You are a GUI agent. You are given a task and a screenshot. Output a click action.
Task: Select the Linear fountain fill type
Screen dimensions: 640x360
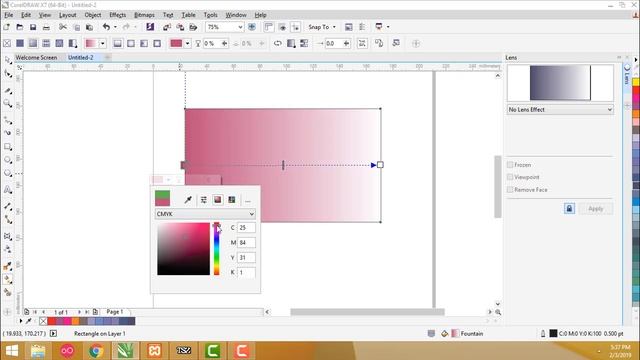[118, 43]
